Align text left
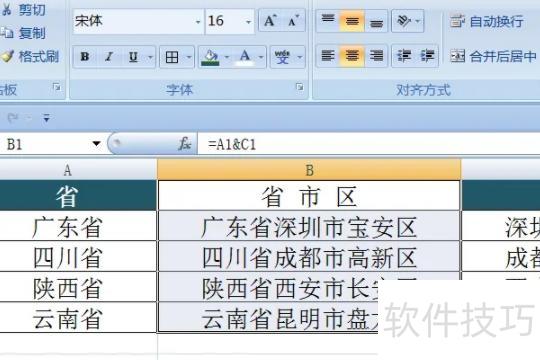This screenshot has height=360, width=540. point(328,56)
